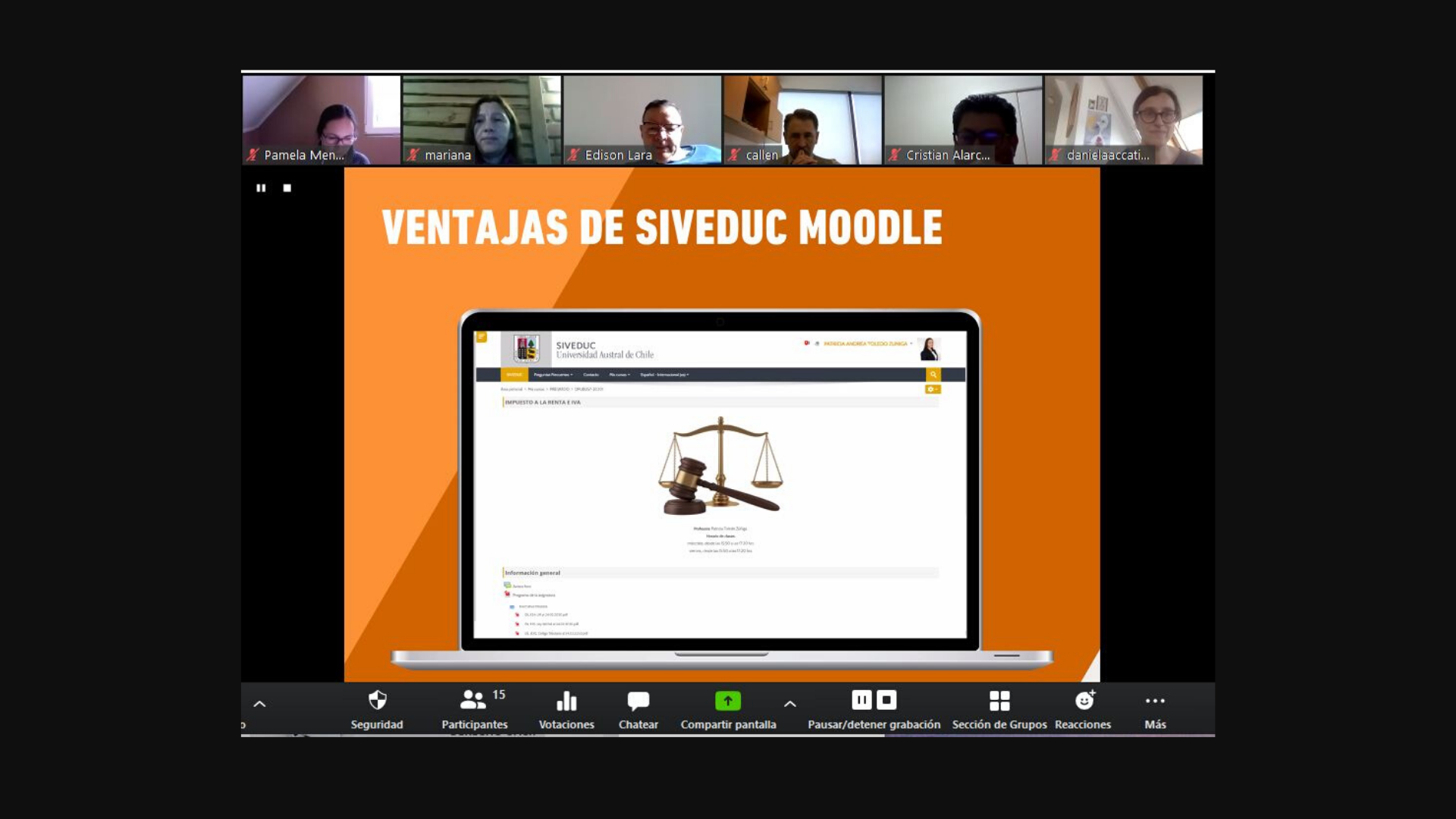Click pause icon at top-left of slide
Image resolution: width=1456 pixels, height=819 pixels.
(x=261, y=188)
